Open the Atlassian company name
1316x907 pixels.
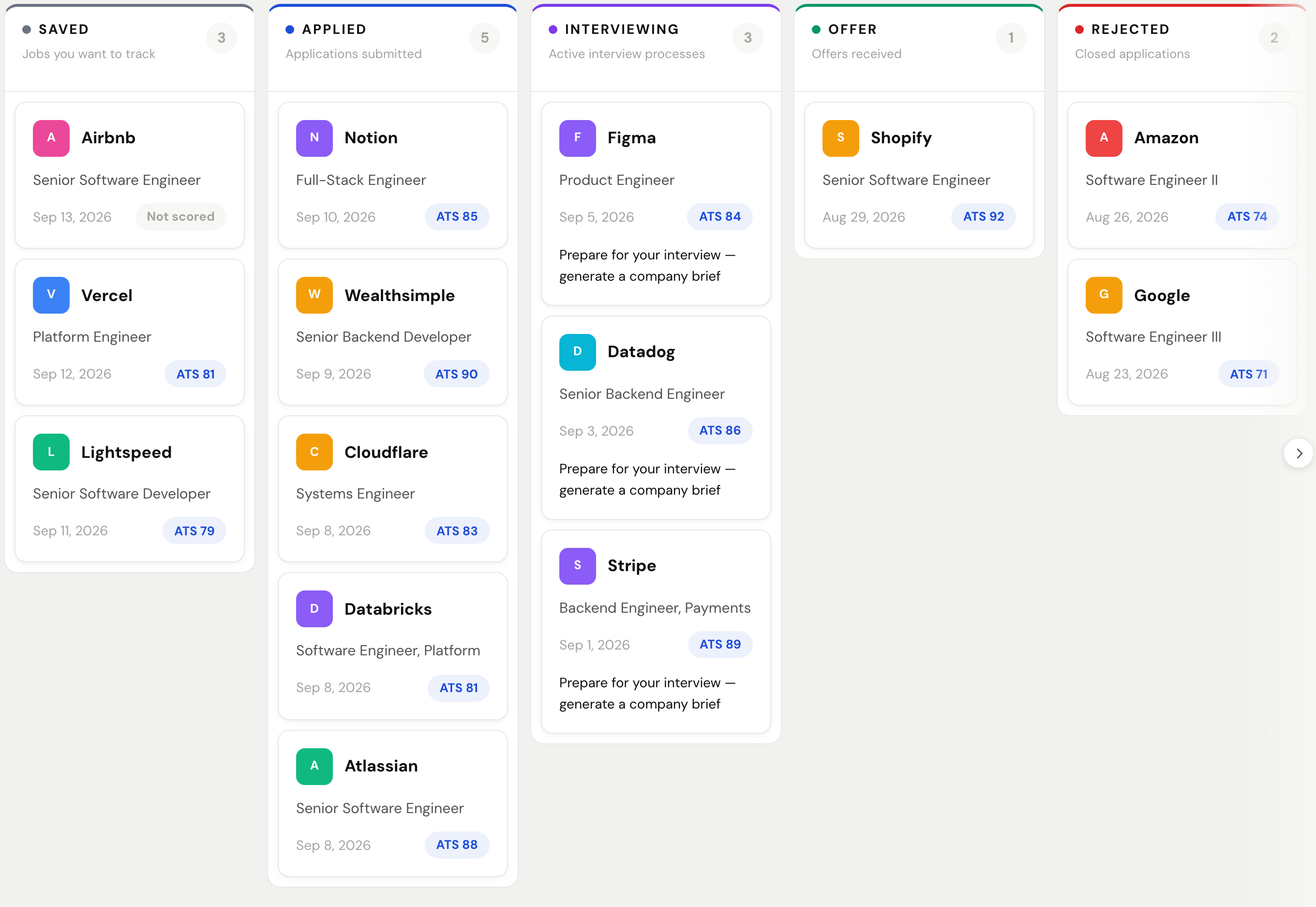tap(381, 766)
